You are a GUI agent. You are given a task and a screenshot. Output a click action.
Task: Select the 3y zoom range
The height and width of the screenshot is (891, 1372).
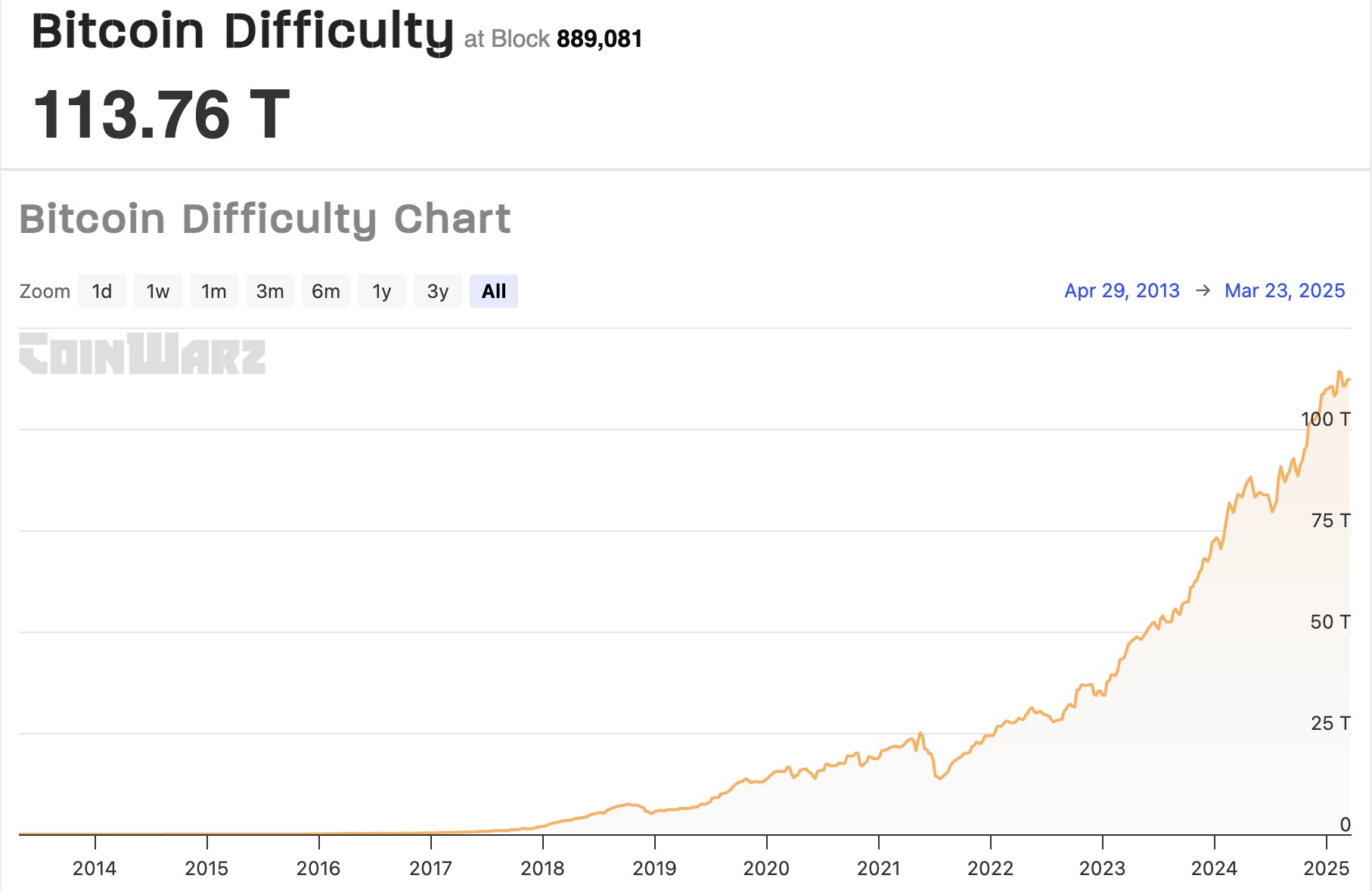[x=438, y=291]
